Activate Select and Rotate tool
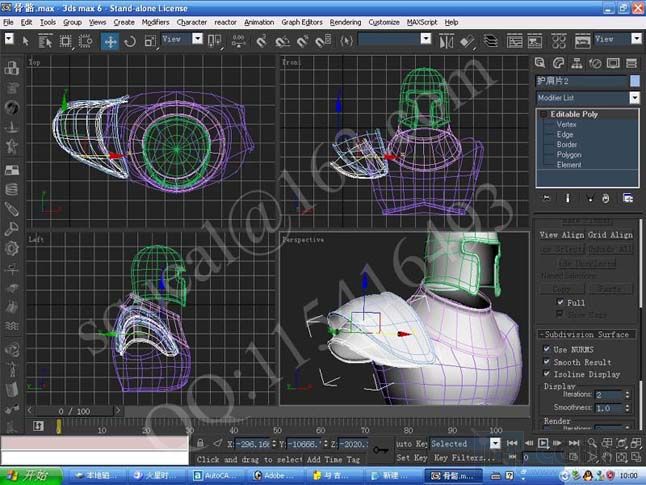The height and width of the screenshot is (485, 646). click(x=130, y=41)
